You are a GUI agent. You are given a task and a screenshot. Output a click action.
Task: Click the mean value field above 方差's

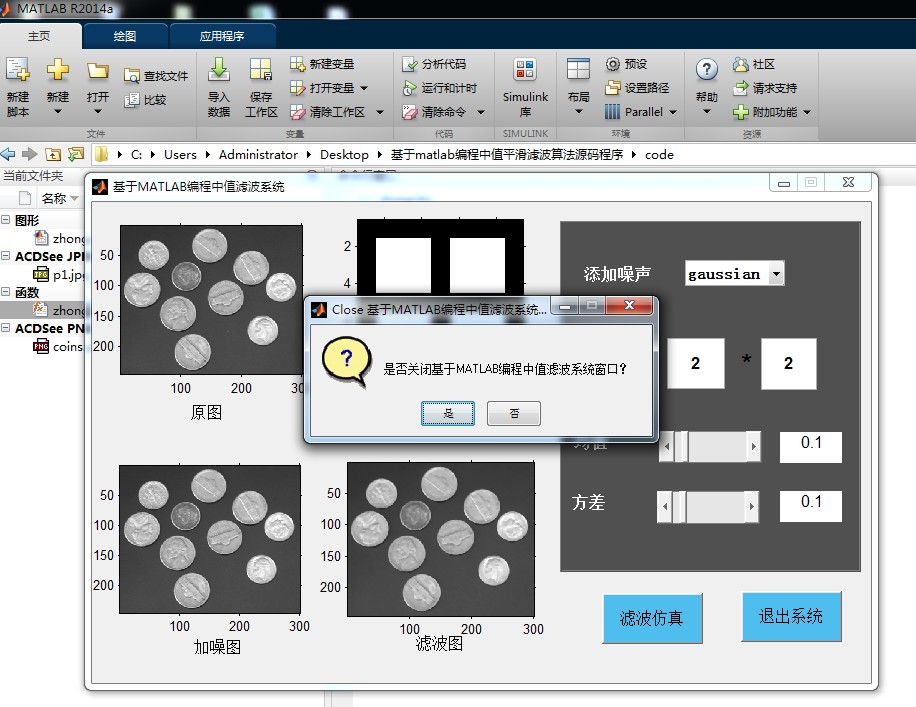[x=811, y=447]
